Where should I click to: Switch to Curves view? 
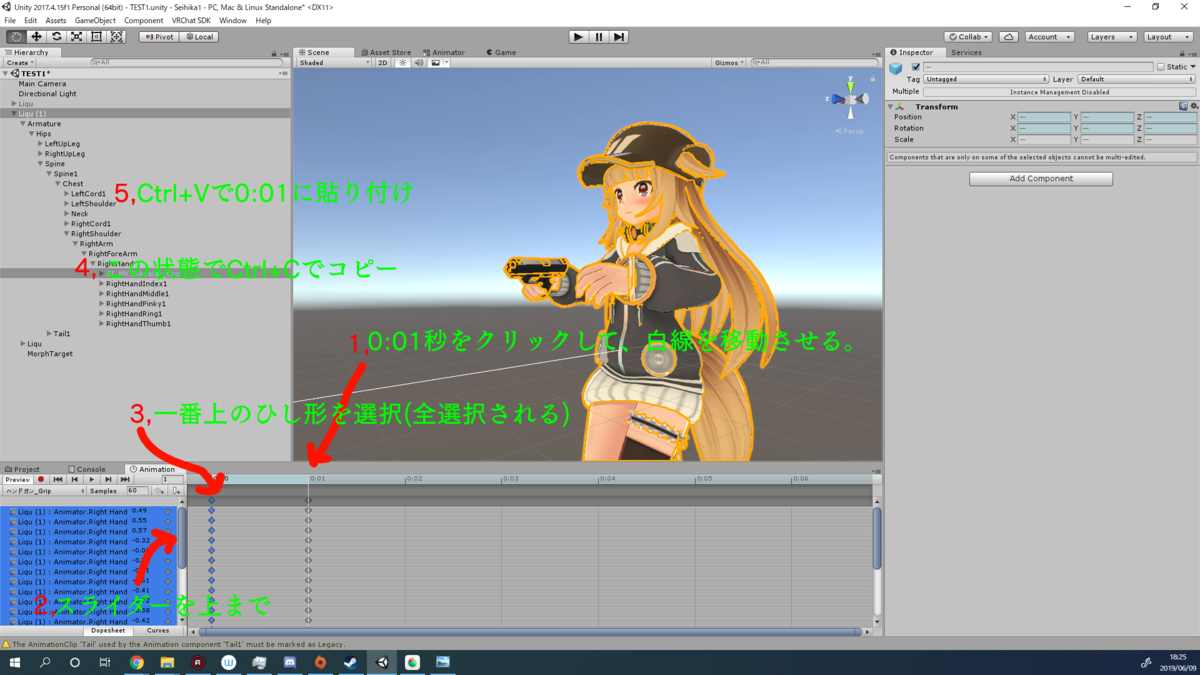[158, 631]
